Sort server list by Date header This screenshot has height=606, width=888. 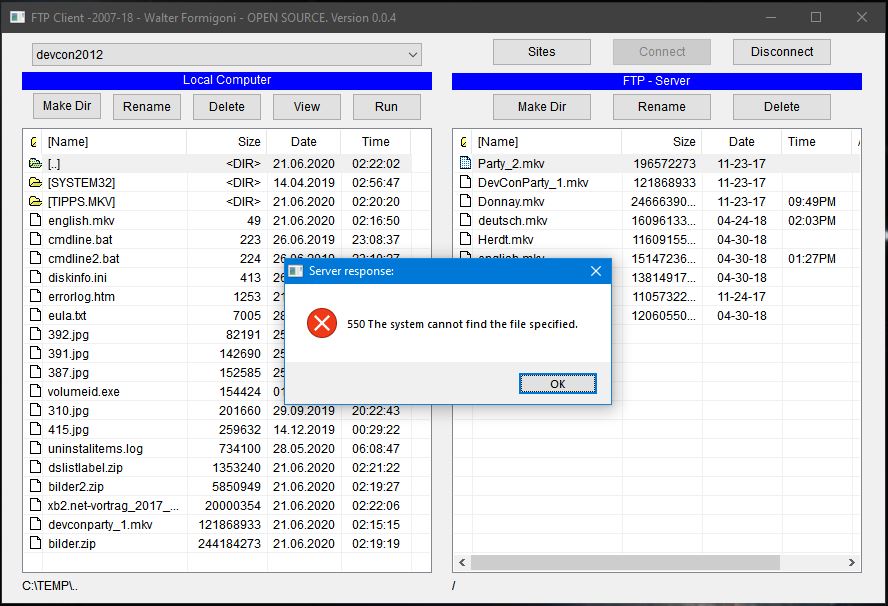click(x=741, y=142)
